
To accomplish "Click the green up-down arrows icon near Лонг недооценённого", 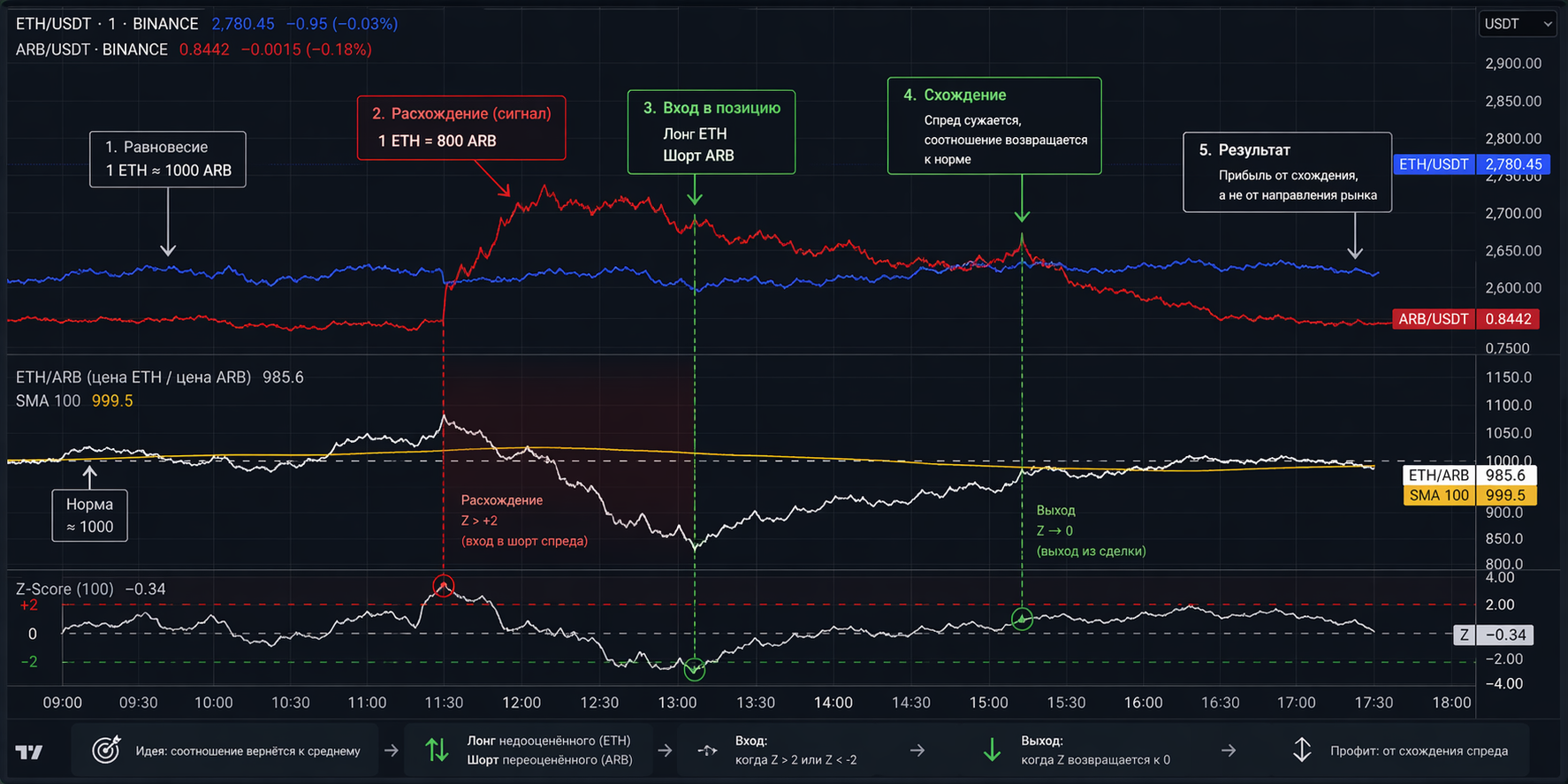I will pos(437,750).
